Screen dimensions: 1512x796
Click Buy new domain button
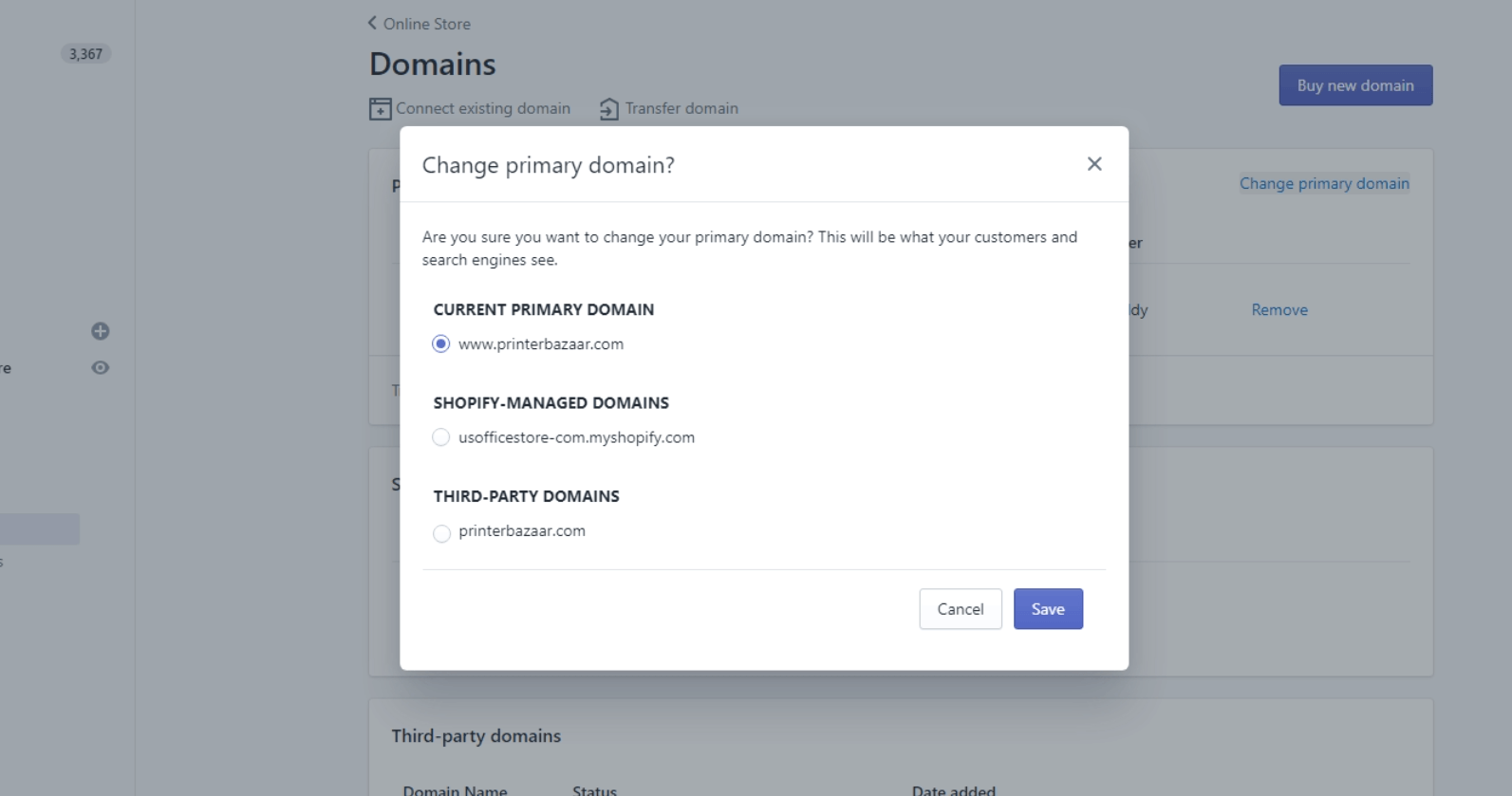click(1355, 85)
